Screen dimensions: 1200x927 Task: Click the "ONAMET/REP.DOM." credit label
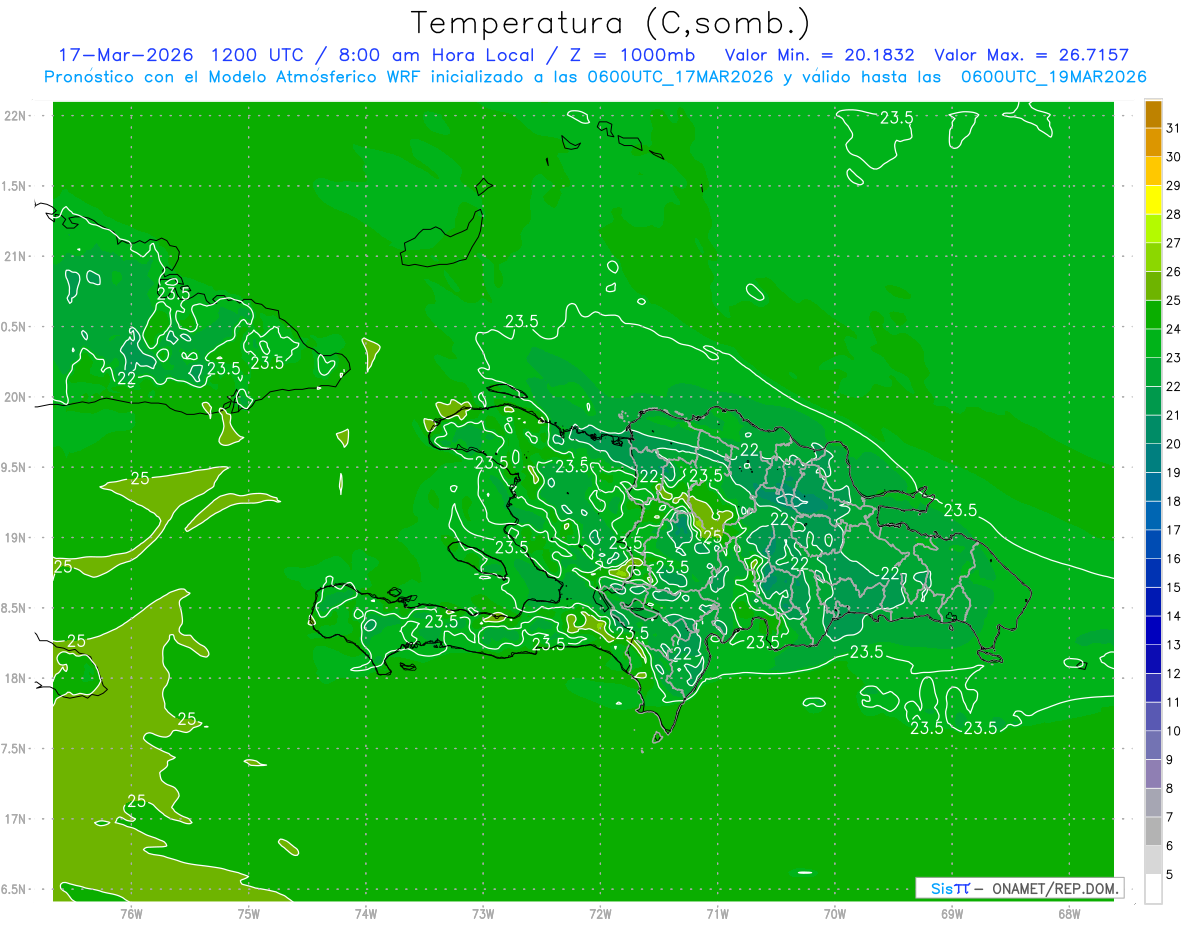[x=1053, y=888]
